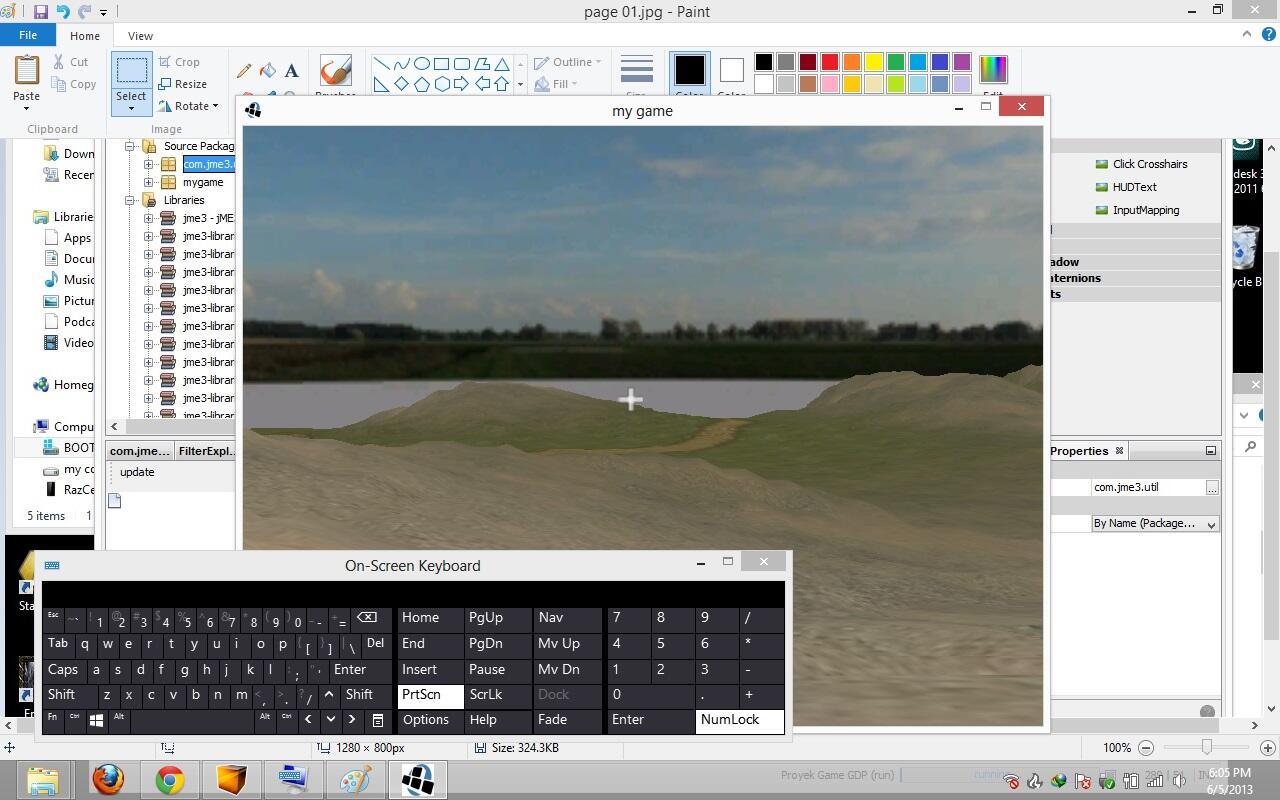Undo the last action using toolbar arrow
The width and height of the screenshot is (1280, 800).
click(63, 12)
